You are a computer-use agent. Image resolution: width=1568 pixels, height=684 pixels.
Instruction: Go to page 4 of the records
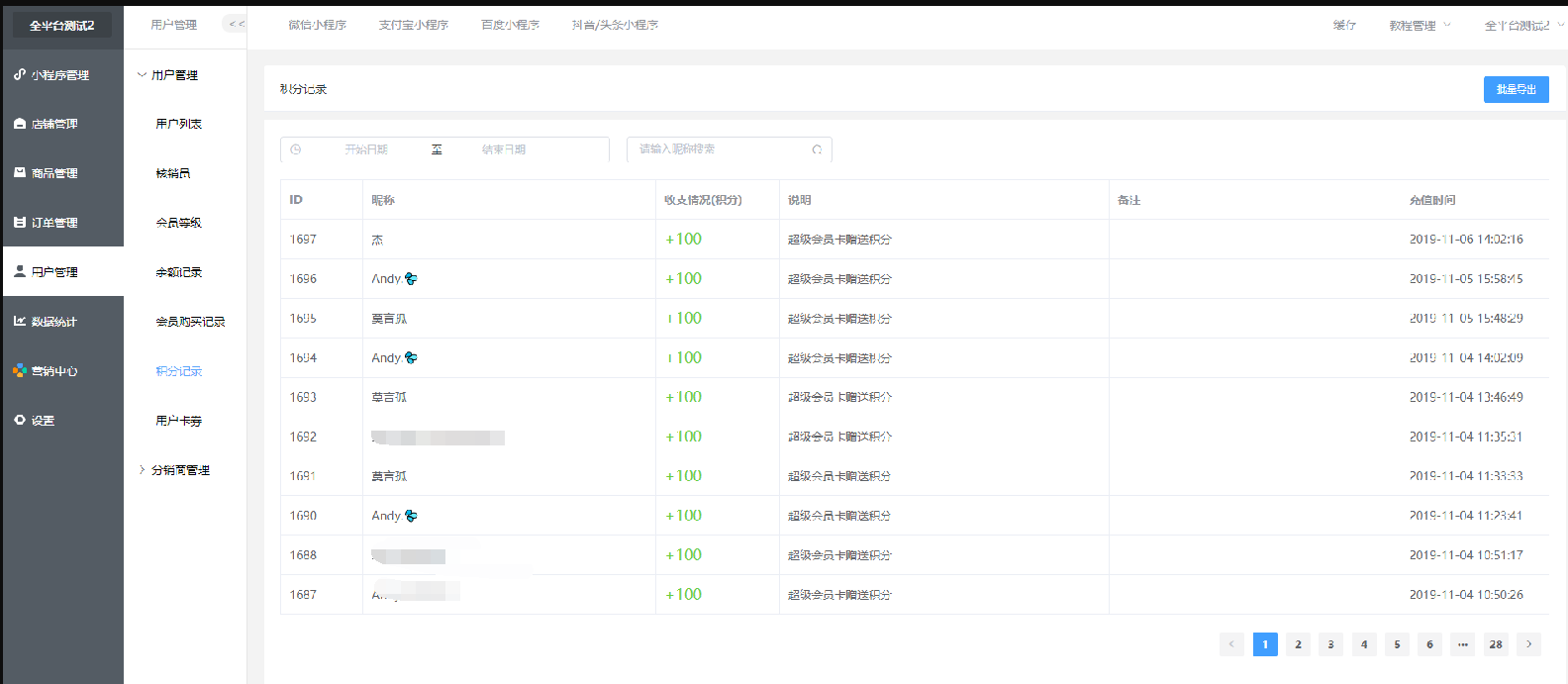(x=1364, y=644)
